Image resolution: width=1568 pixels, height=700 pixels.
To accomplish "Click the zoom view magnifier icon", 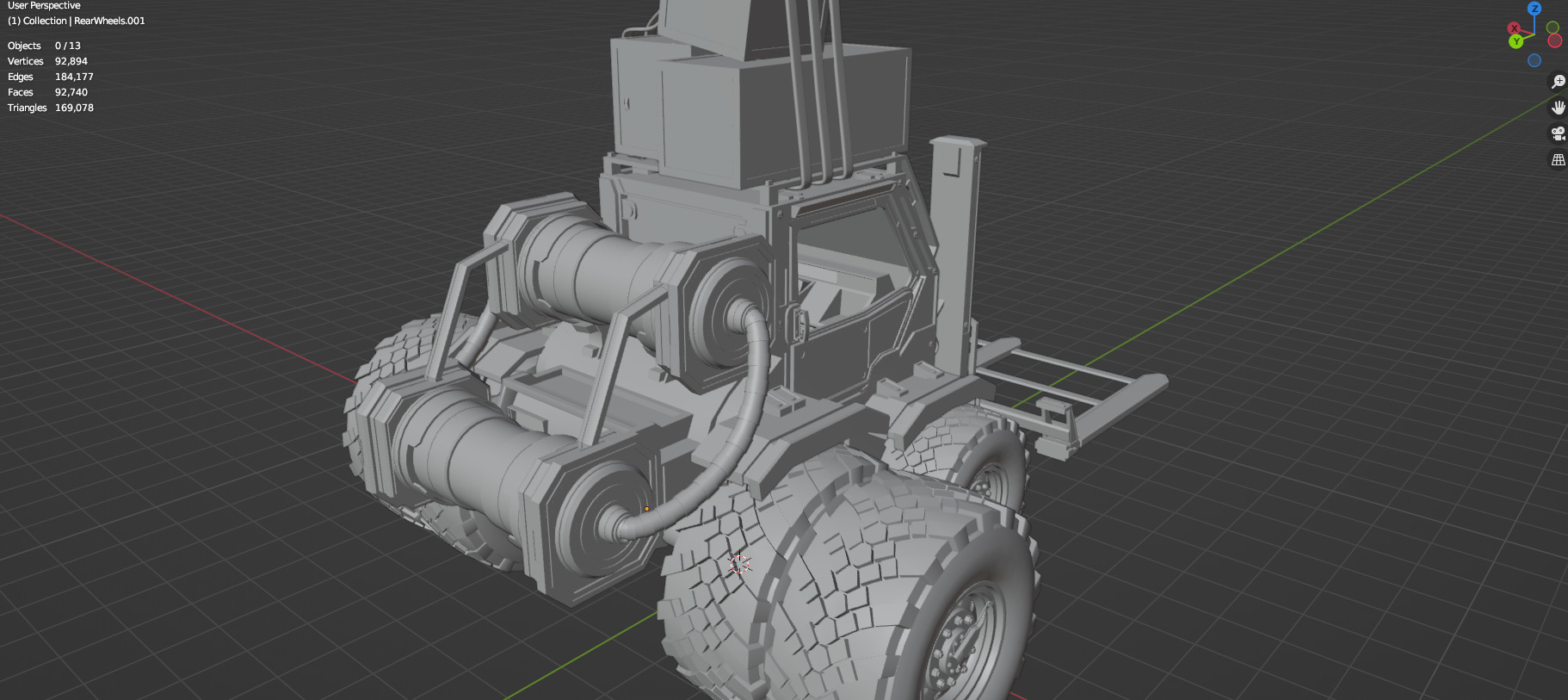I will pyautogui.click(x=1558, y=82).
